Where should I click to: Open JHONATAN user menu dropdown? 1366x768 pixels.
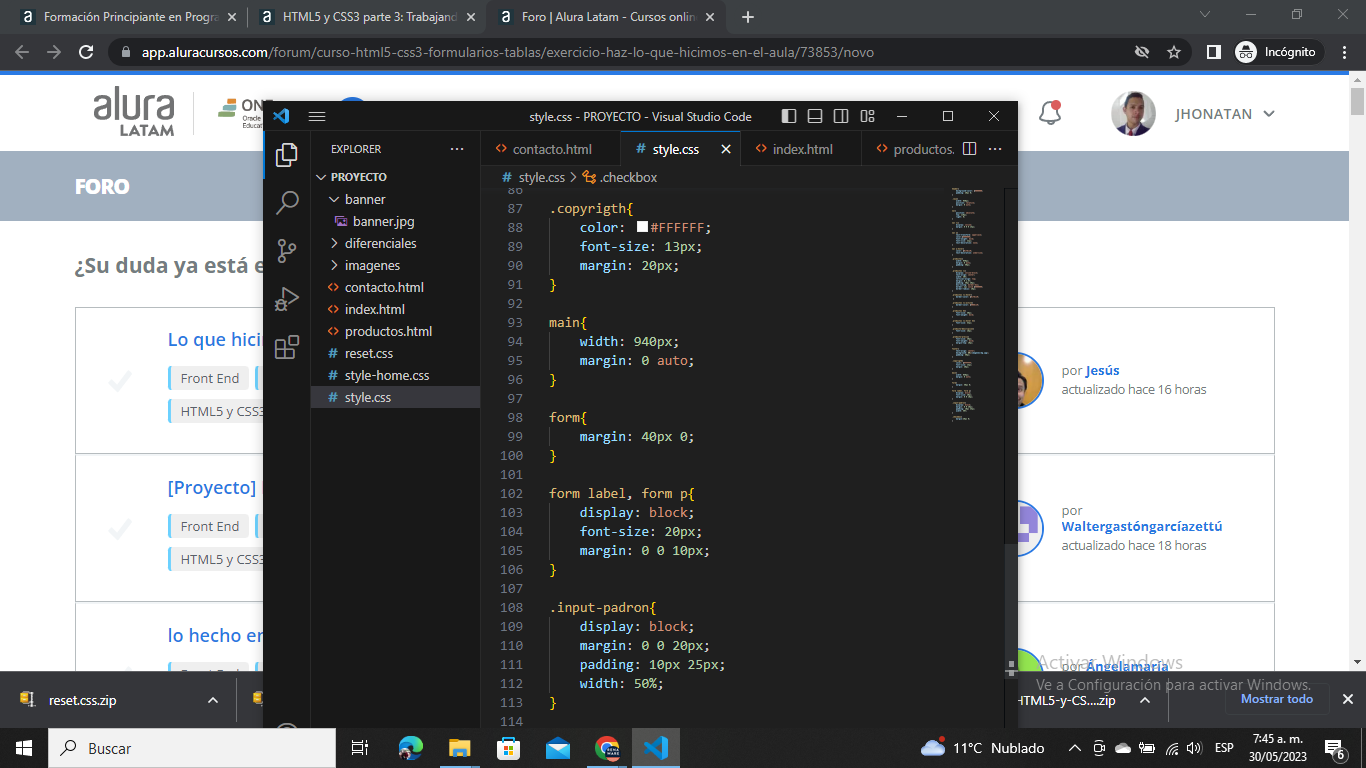pyautogui.click(x=1224, y=114)
